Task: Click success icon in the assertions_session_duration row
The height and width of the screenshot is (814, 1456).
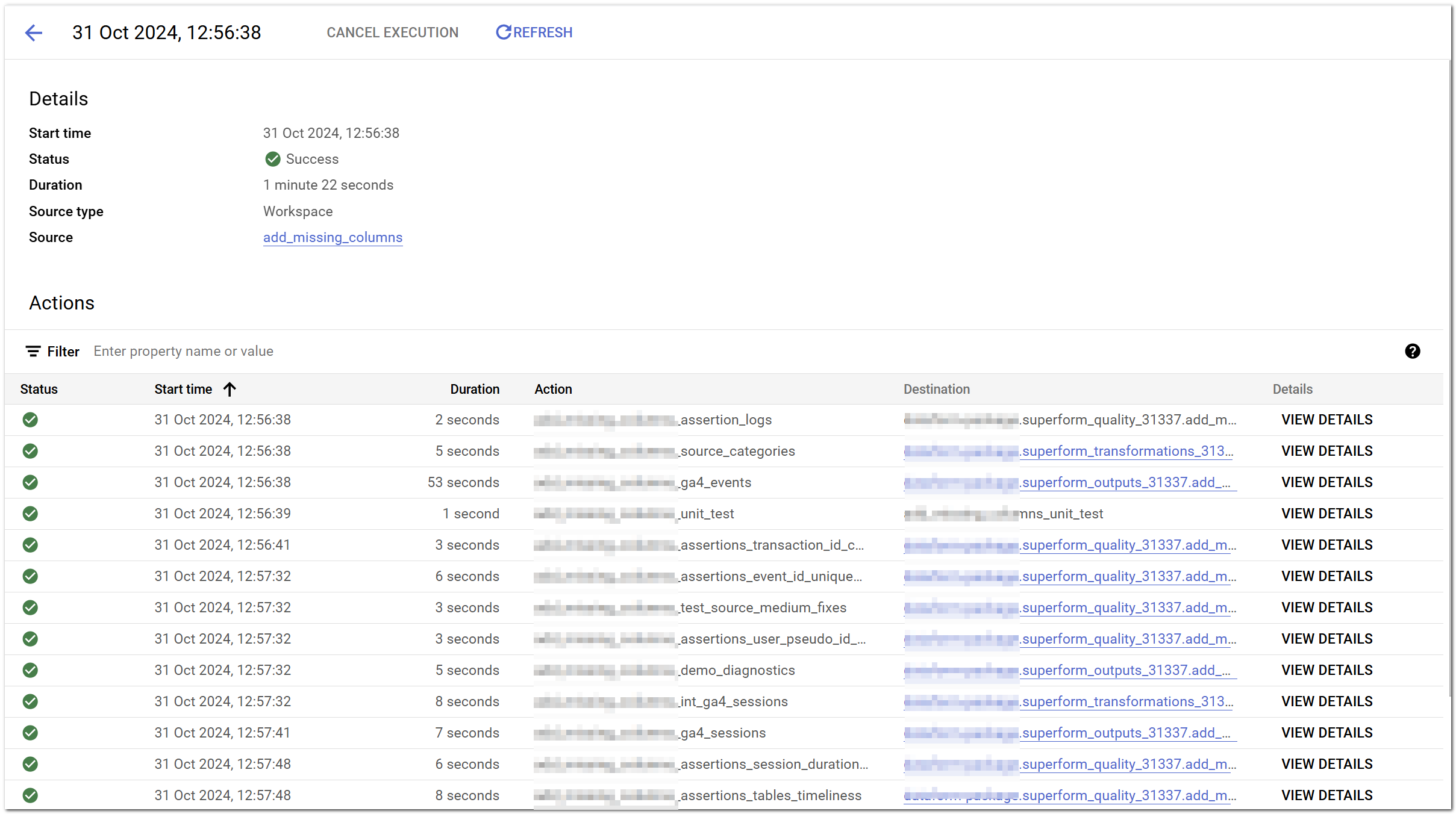Action: tap(30, 764)
